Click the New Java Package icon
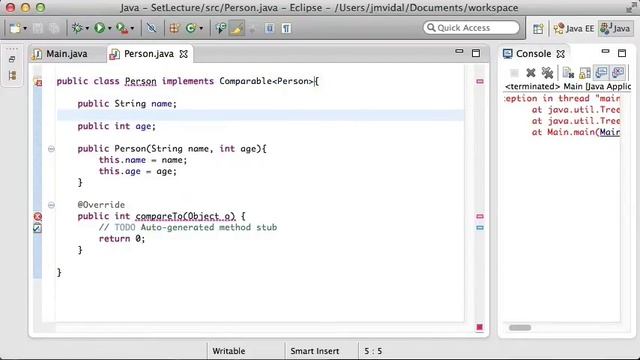Screen dimensions: 640x360 coord(174,28)
